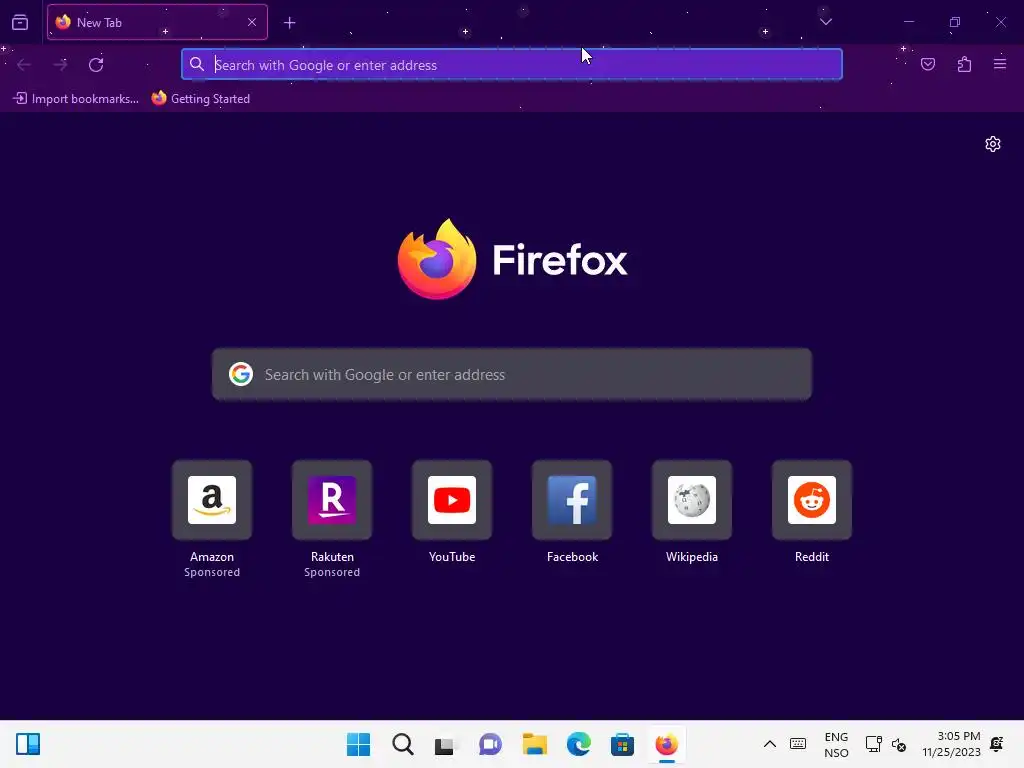Open the network status tray icon
1024x768 pixels.
pyautogui.click(x=873, y=744)
